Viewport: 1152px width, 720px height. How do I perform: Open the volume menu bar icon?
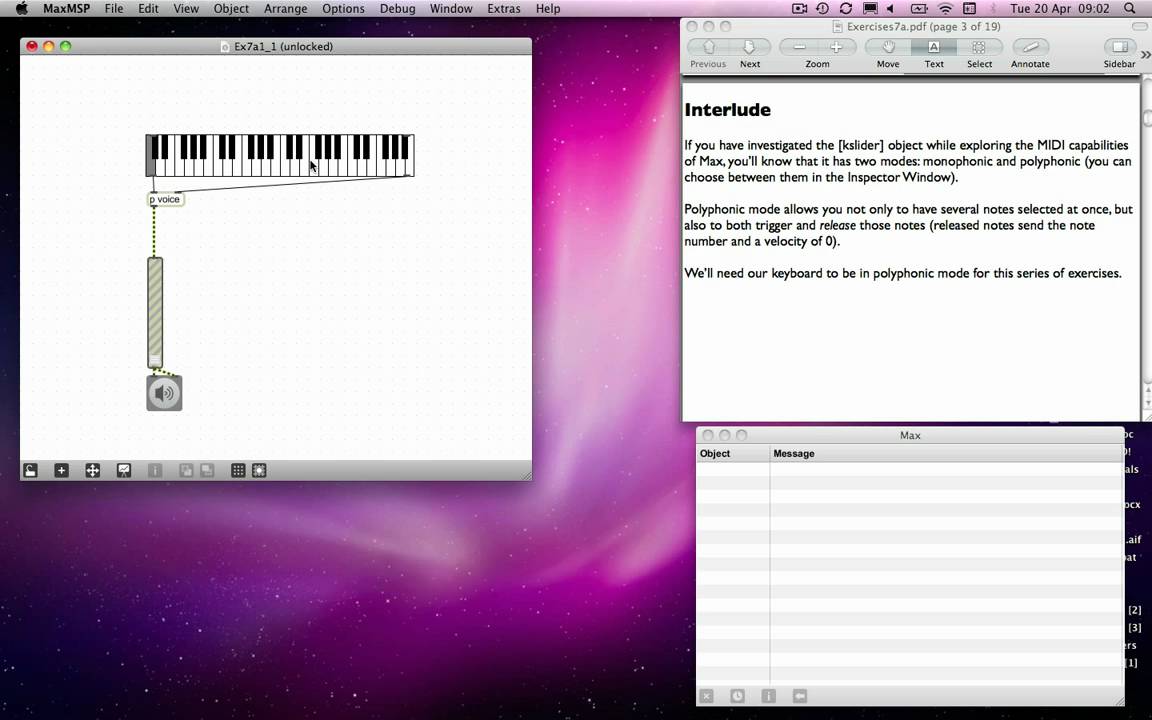tap(890, 9)
